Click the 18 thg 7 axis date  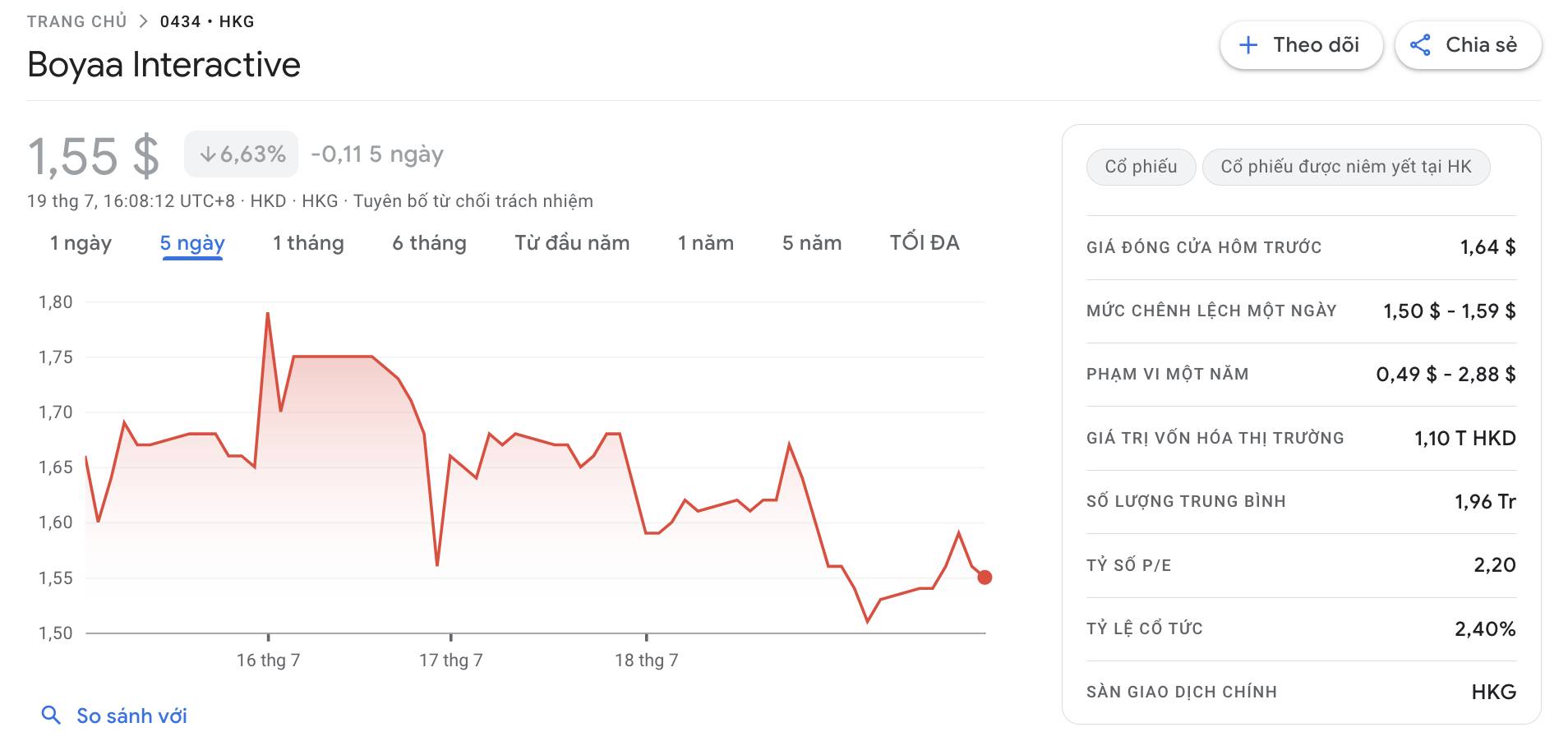coord(647,660)
